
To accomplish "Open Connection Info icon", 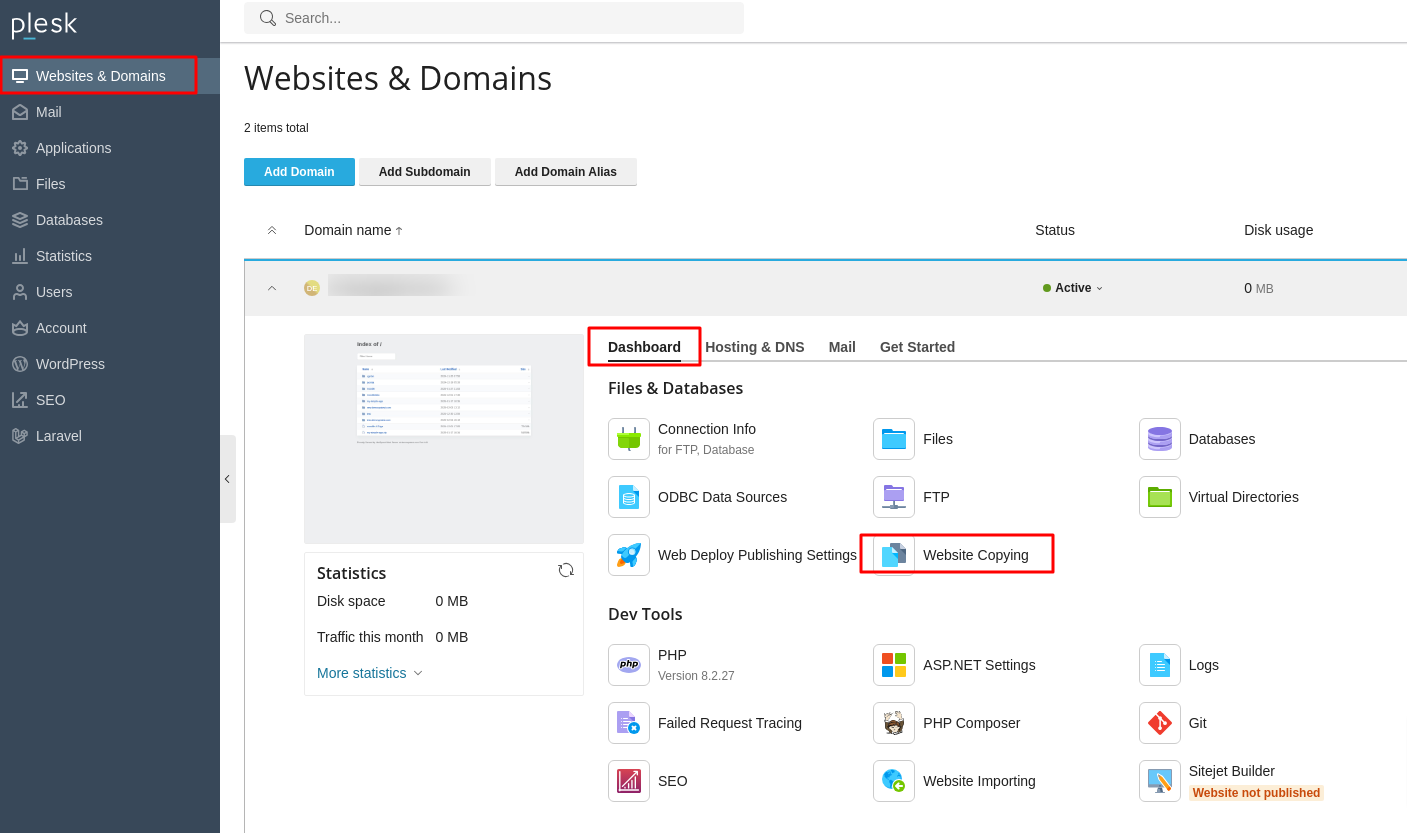I will tap(629, 439).
